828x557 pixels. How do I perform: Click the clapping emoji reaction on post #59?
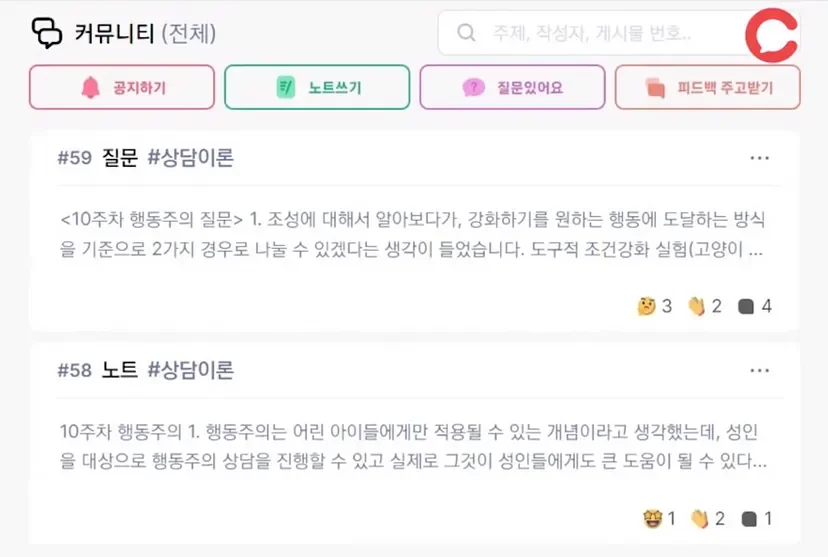[696, 306]
